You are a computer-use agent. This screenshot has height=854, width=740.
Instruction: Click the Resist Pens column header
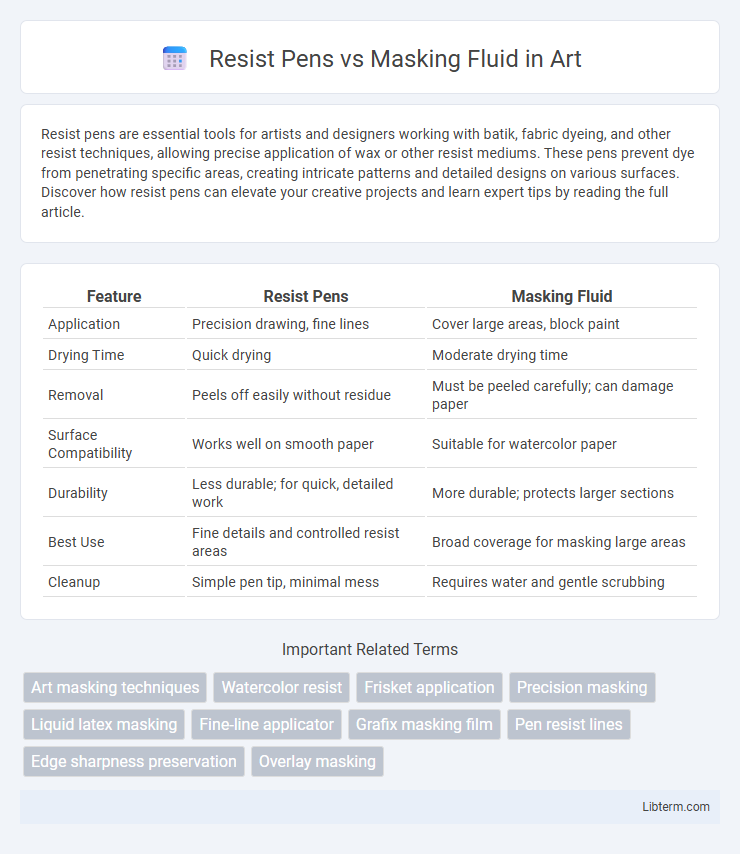coord(306,296)
